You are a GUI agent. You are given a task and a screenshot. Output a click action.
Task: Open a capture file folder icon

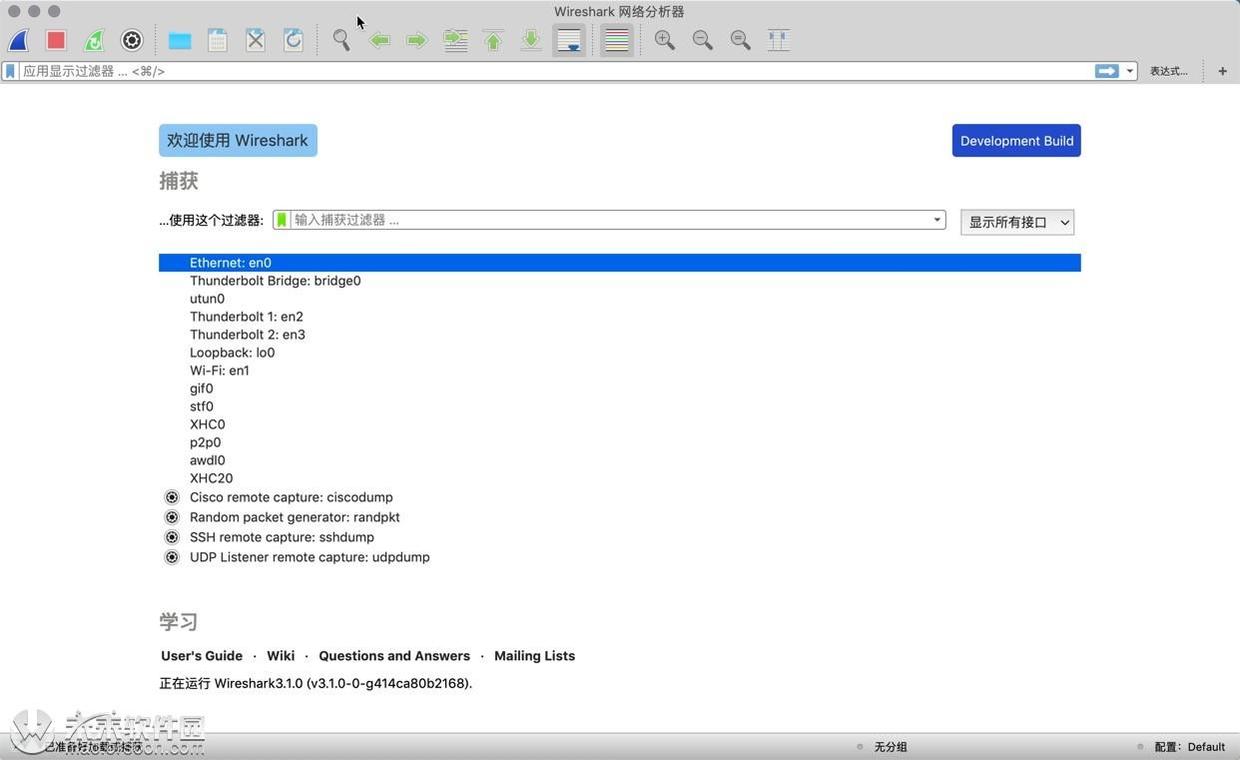[180, 41]
